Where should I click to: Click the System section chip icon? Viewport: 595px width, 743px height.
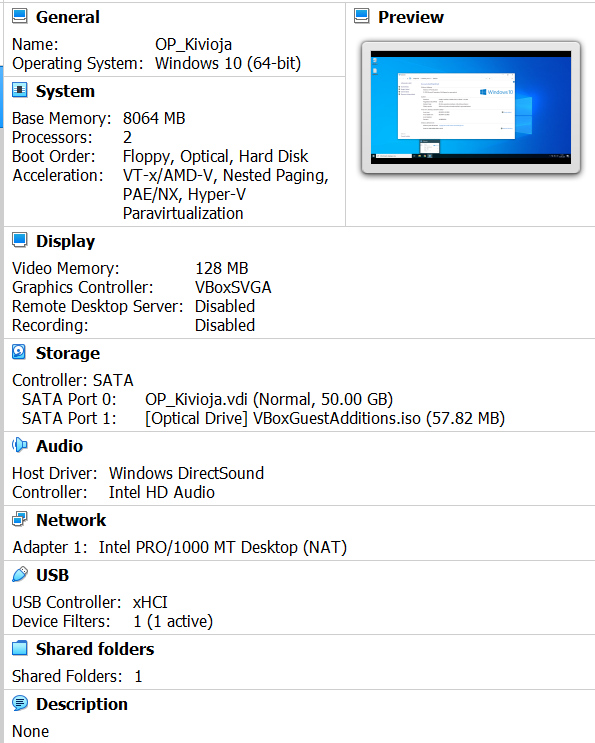pos(19,90)
